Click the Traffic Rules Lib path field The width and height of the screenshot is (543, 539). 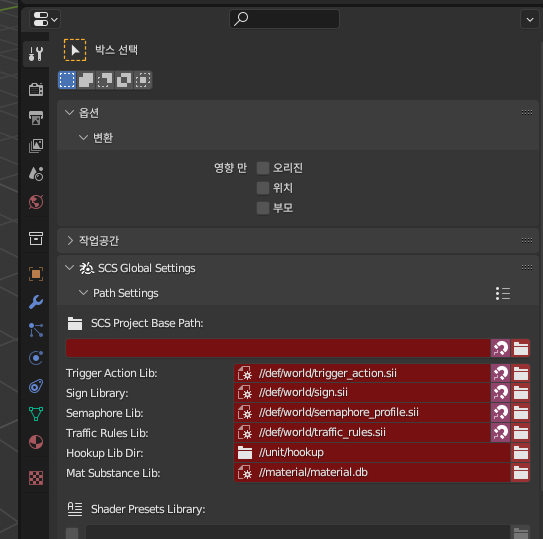(362, 433)
